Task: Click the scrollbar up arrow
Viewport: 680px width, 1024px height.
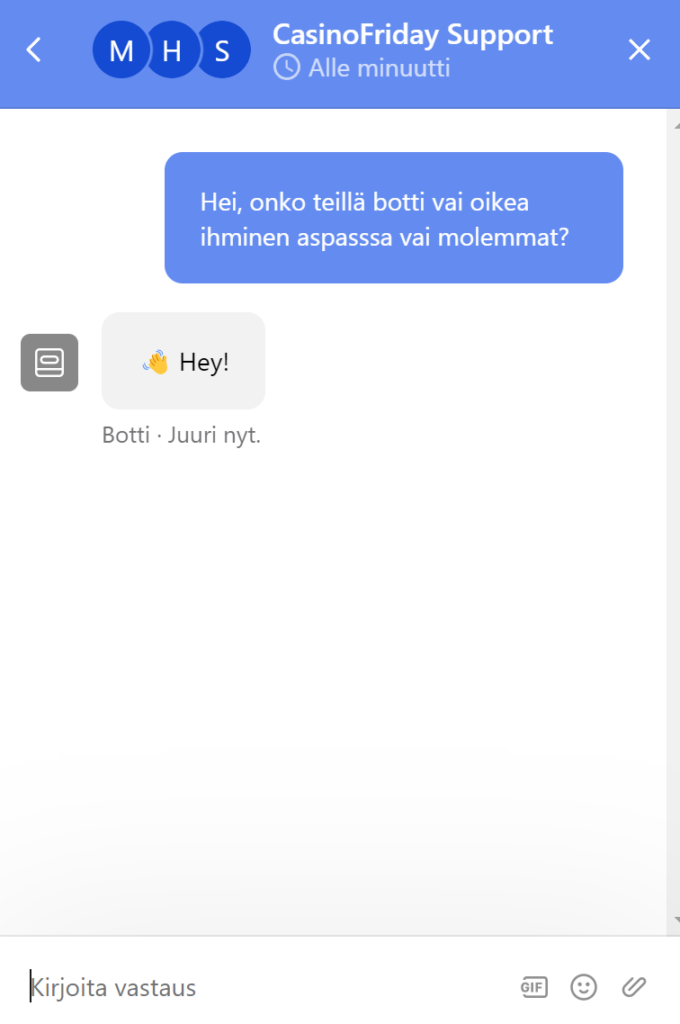Action: [673, 116]
